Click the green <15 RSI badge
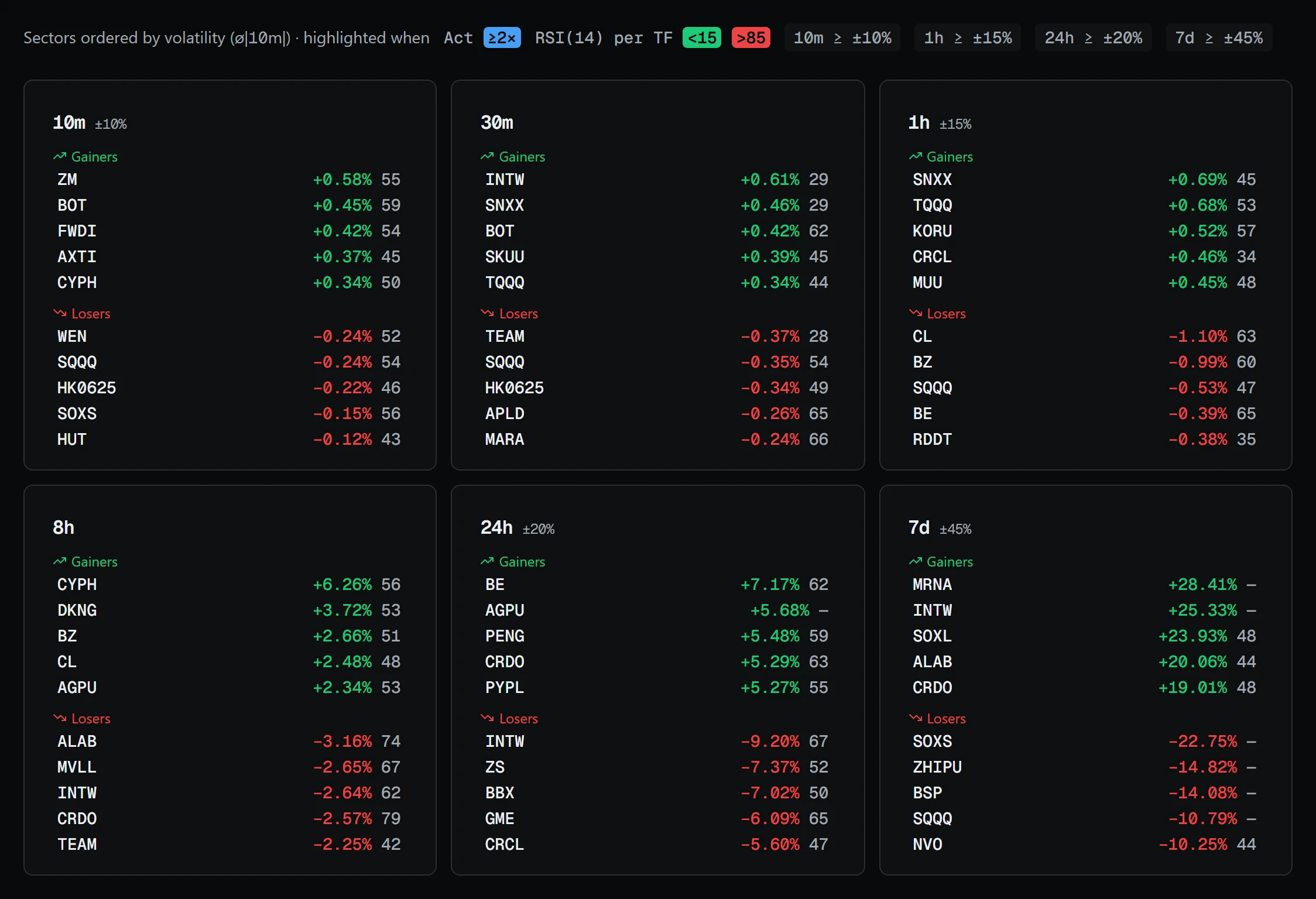 [x=701, y=38]
